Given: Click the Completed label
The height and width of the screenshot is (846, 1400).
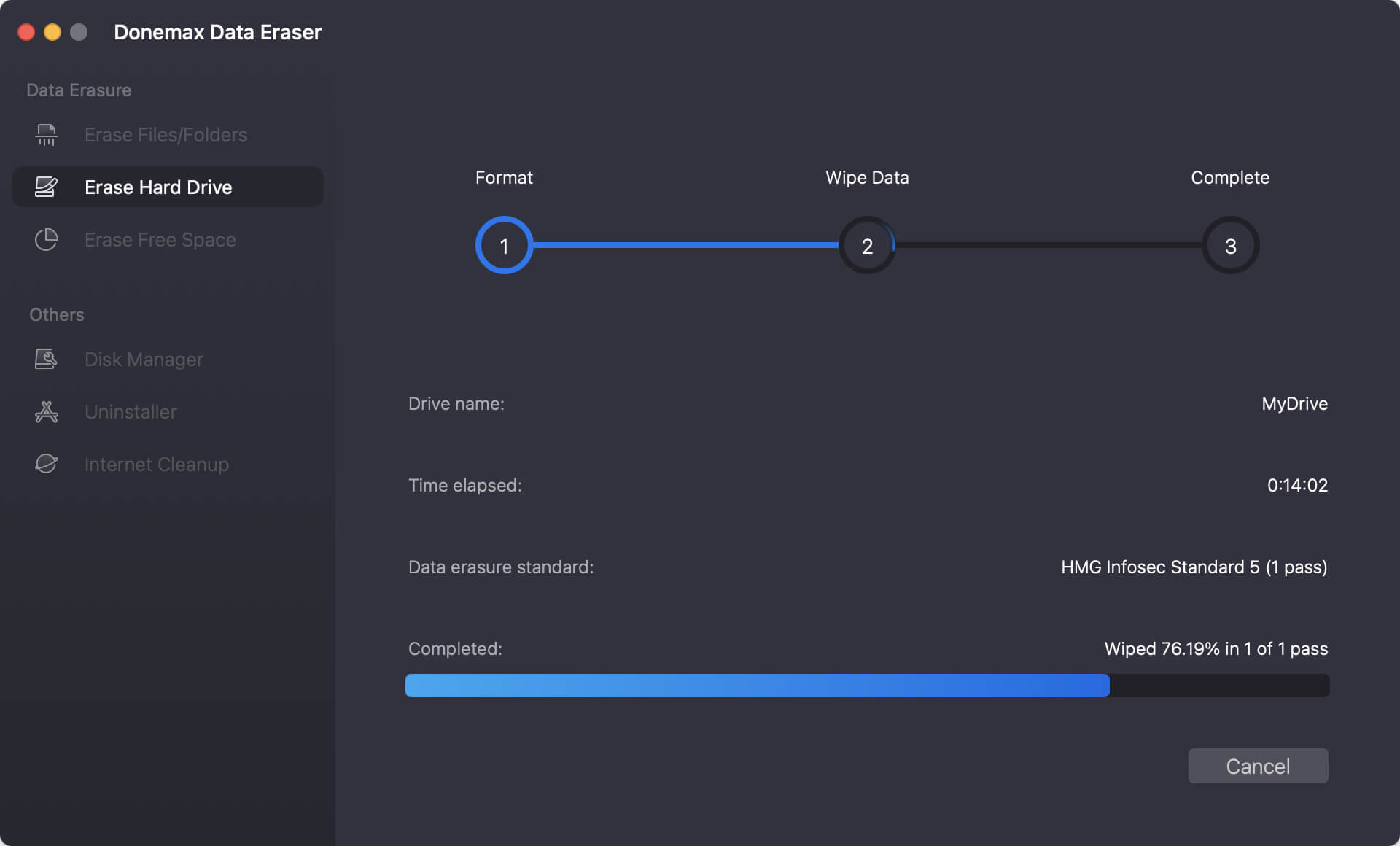Looking at the screenshot, I should pyautogui.click(x=455, y=648).
